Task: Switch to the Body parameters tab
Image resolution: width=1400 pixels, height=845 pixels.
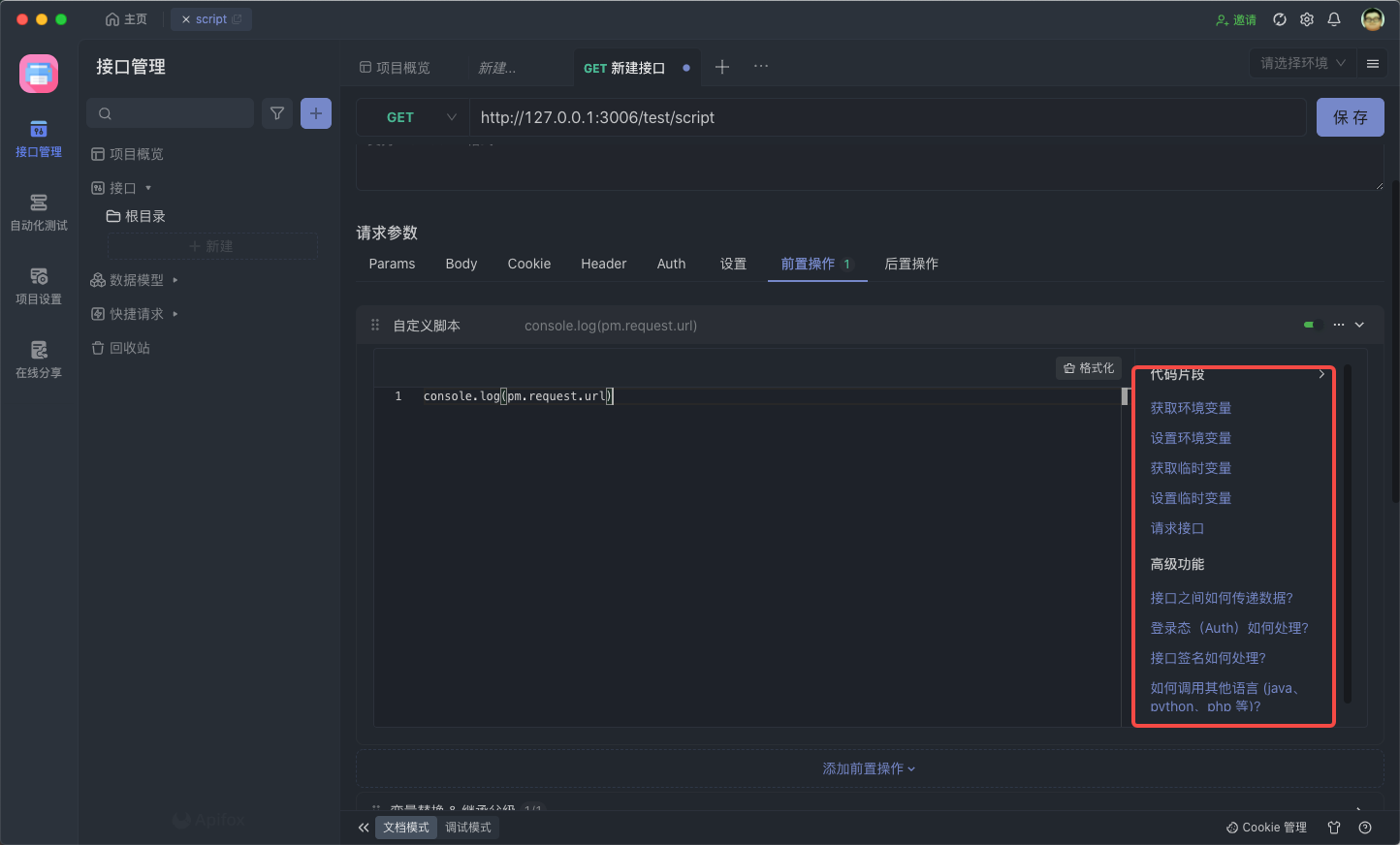Action: (461, 263)
